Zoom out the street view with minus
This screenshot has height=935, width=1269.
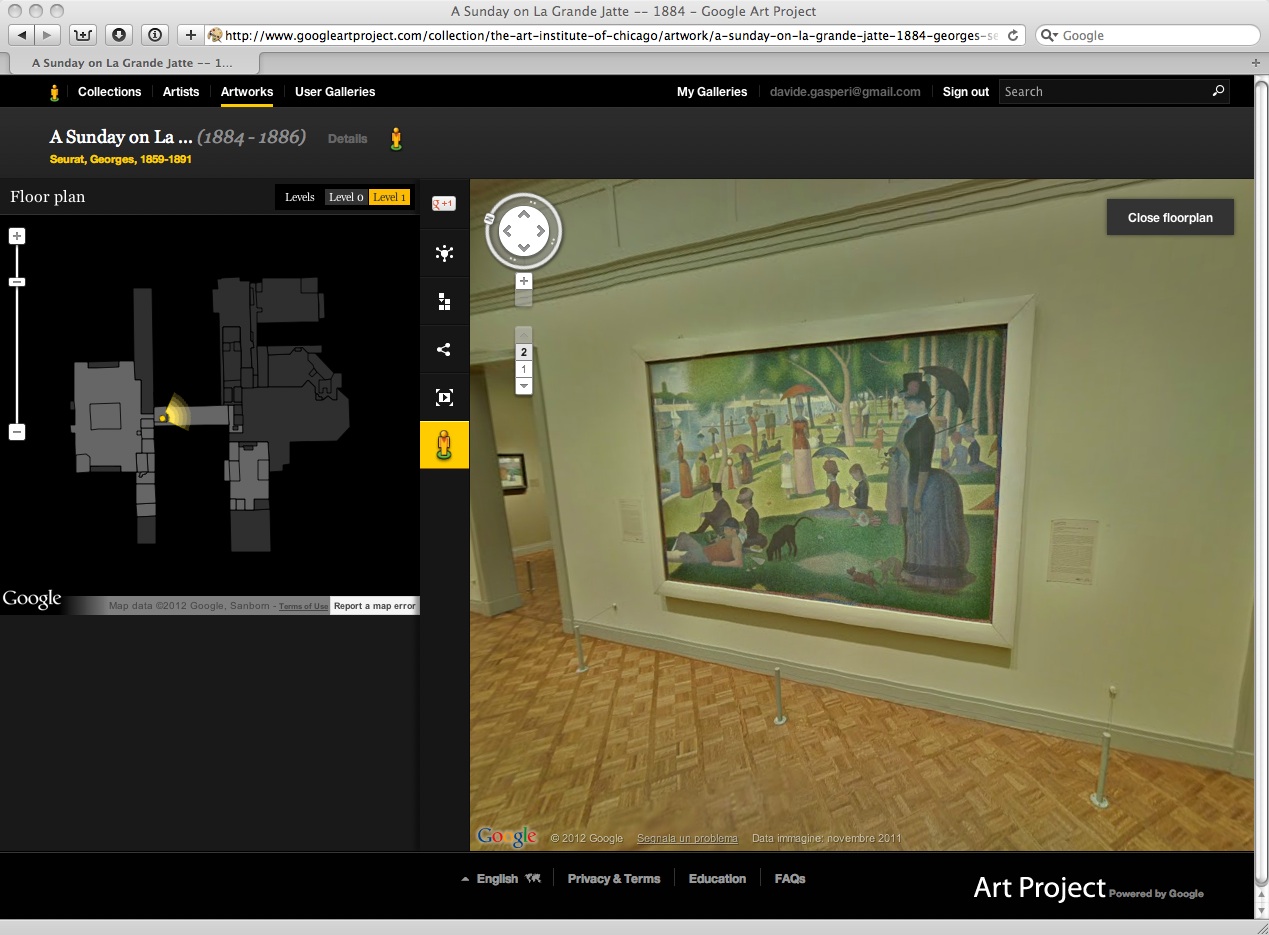pyautogui.click(x=523, y=298)
